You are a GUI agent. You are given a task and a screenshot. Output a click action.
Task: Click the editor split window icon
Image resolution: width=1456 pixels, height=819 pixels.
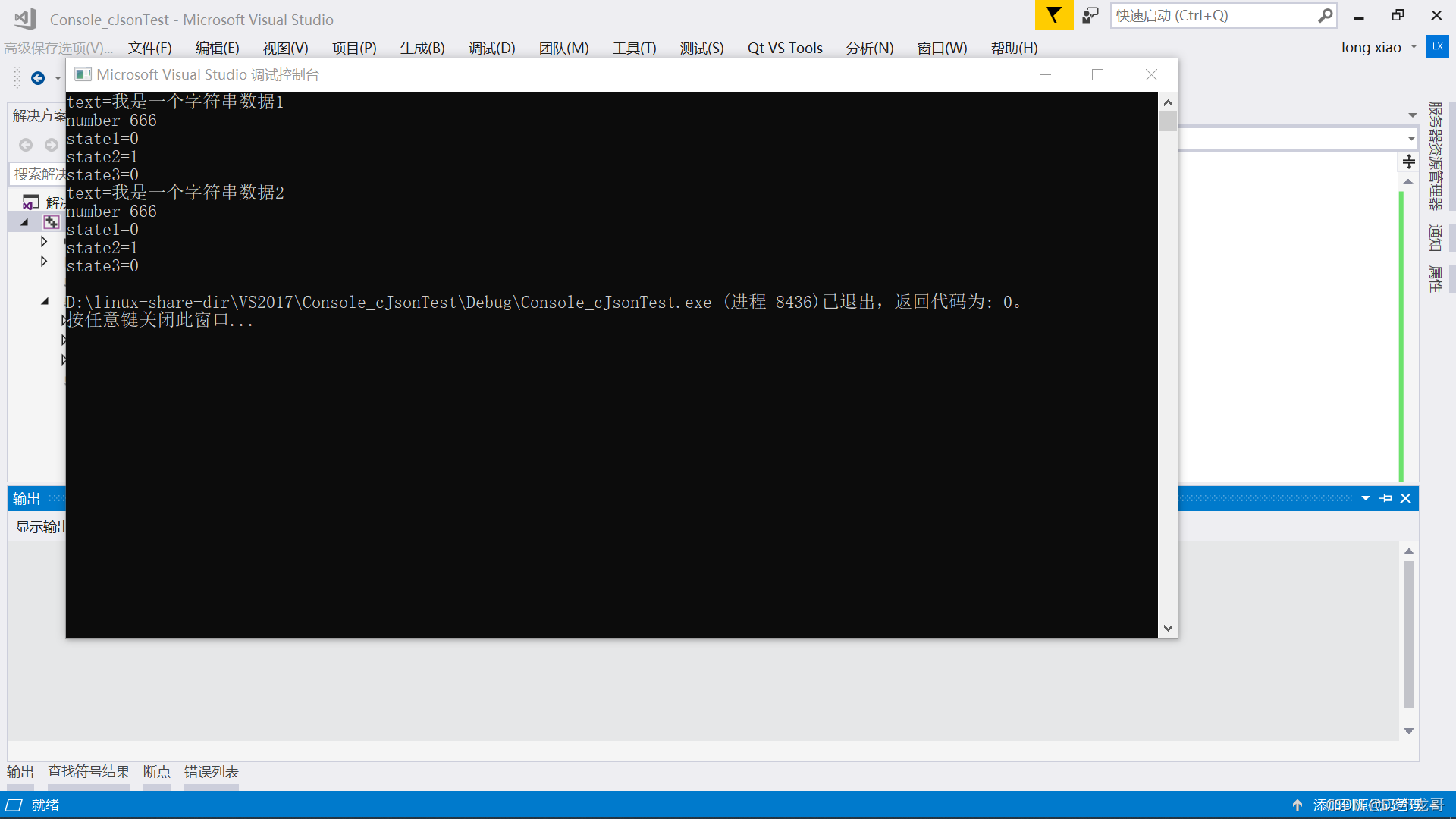coord(1408,162)
